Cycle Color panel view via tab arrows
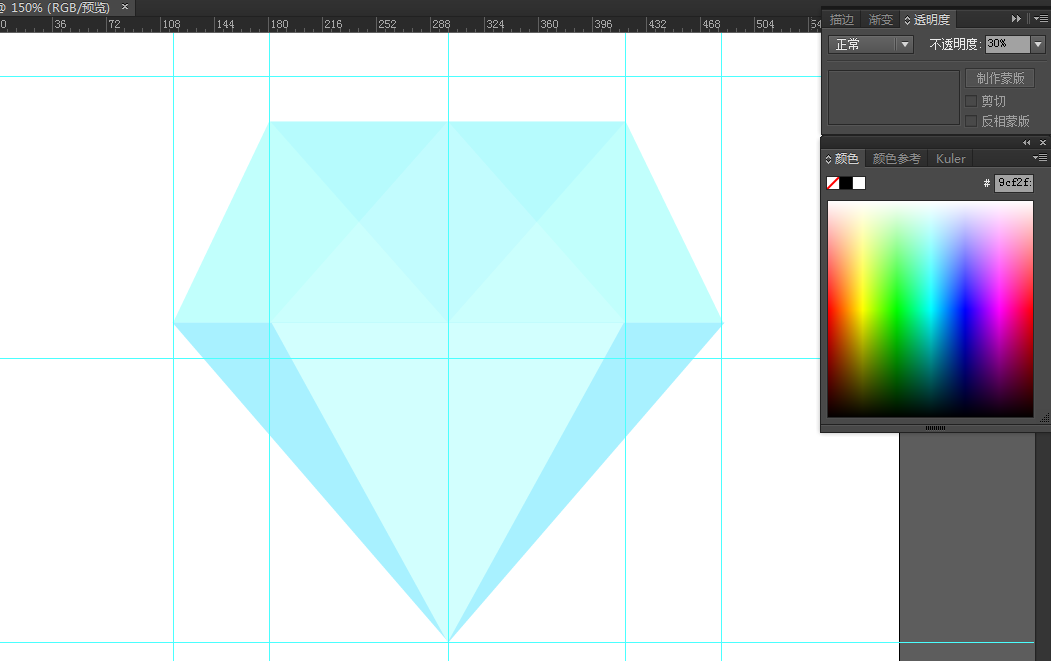The image size is (1051, 661). [x=828, y=159]
